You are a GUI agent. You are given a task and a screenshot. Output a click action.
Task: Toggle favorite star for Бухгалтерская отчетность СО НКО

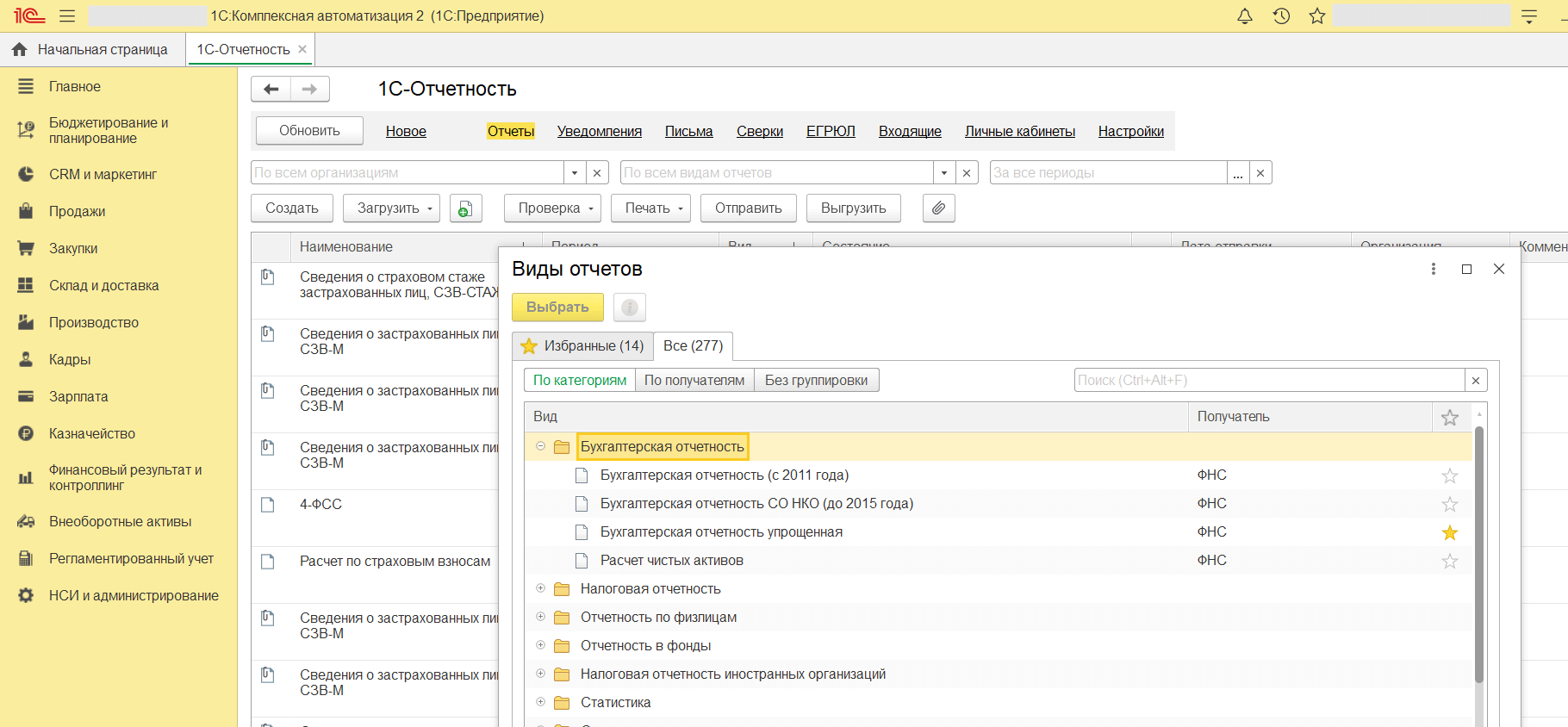pyautogui.click(x=1450, y=504)
